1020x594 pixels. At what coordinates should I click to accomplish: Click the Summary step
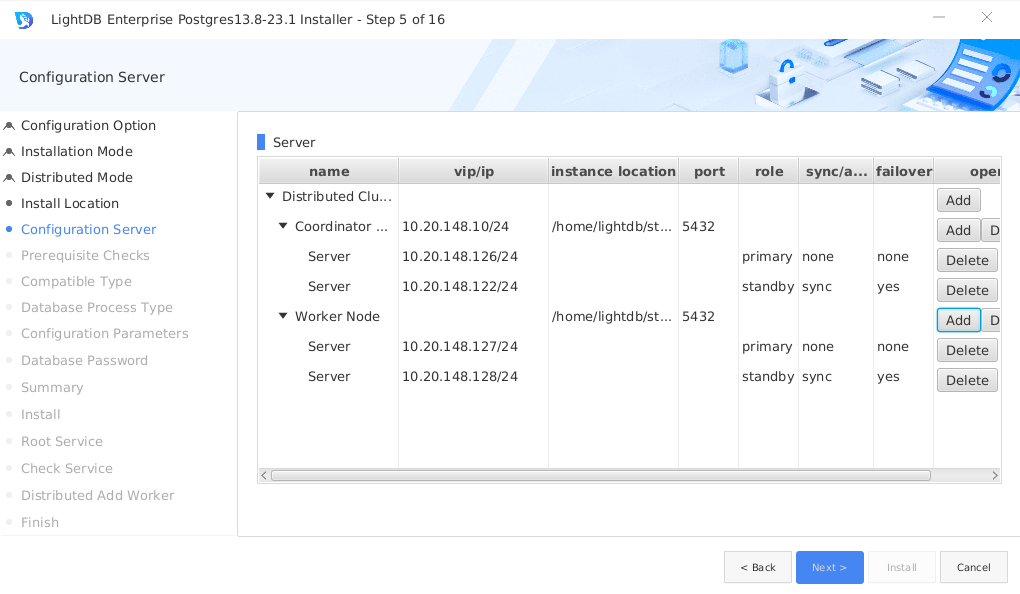(x=51, y=387)
